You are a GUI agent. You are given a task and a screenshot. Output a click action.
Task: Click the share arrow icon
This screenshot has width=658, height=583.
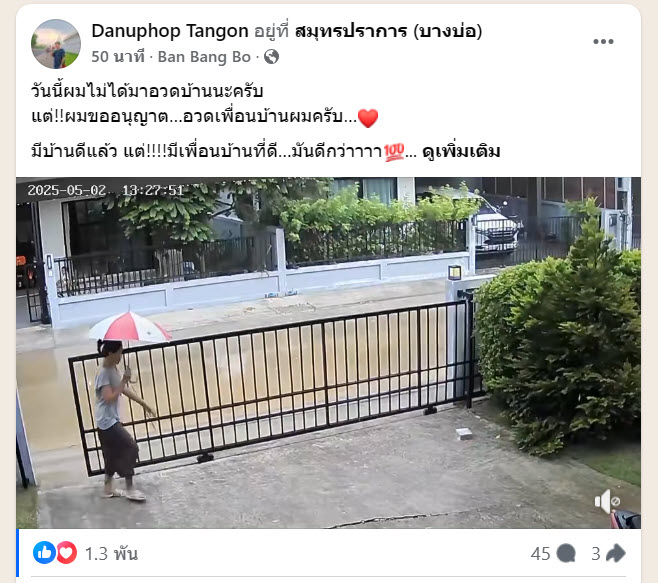pyautogui.click(x=616, y=553)
